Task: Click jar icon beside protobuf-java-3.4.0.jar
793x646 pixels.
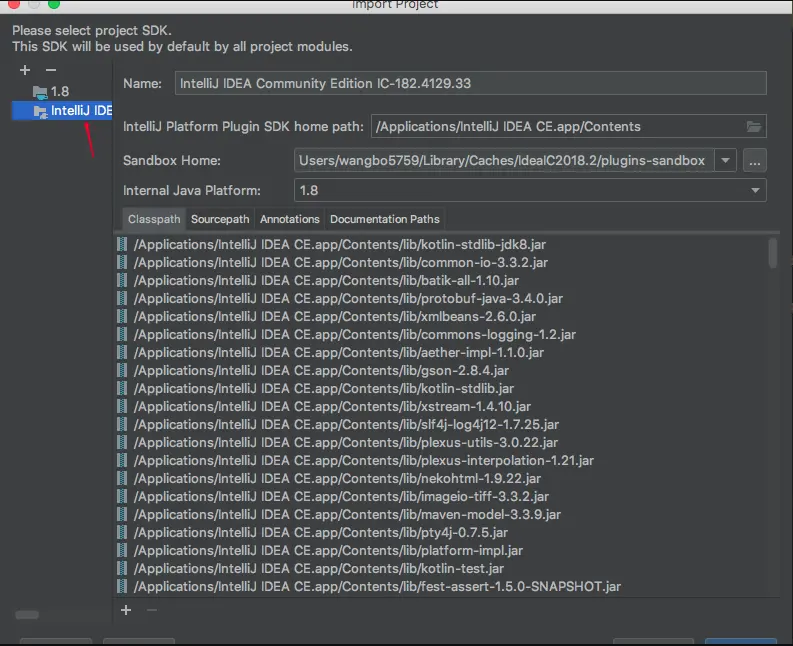Action: 122,298
